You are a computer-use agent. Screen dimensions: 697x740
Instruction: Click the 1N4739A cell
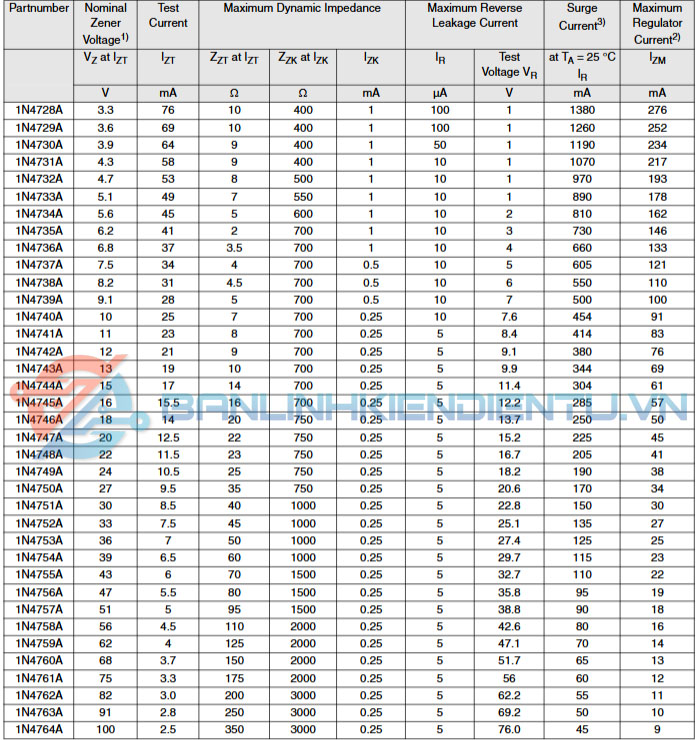tap(39, 300)
